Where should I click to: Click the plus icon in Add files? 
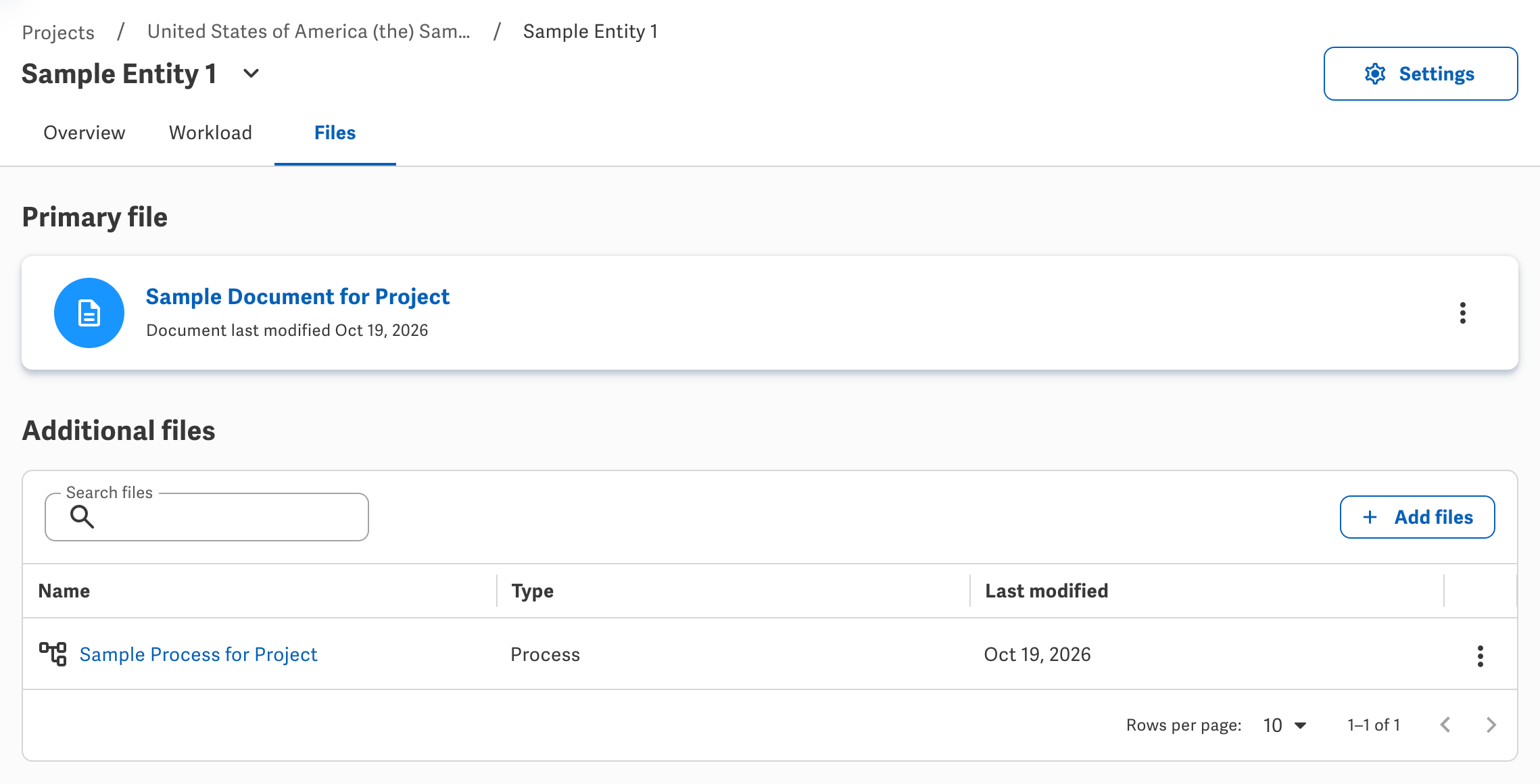[1370, 517]
